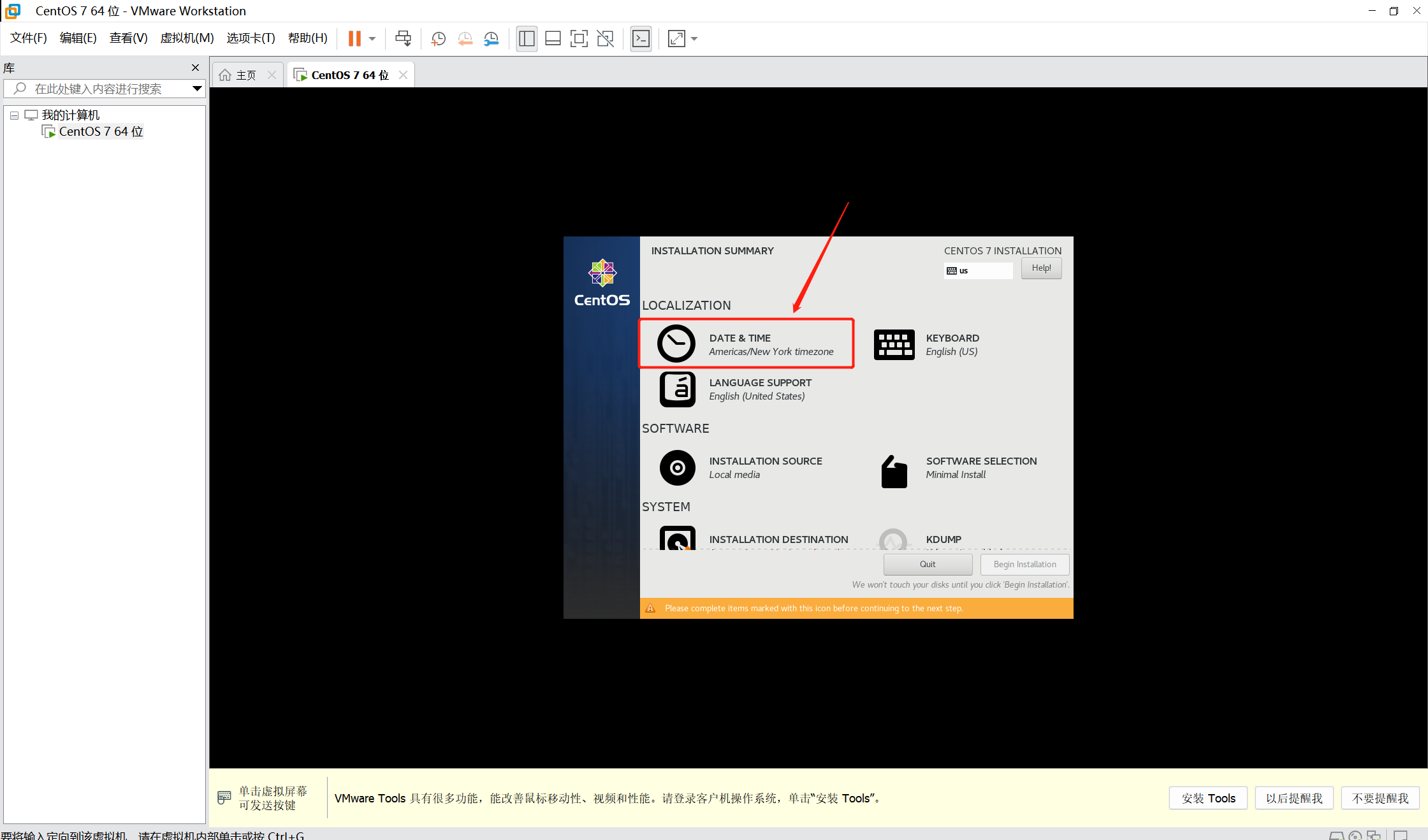Send Ctrl+Alt+Del to the guest
Screen dimensions: 1428x840
[403, 38]
